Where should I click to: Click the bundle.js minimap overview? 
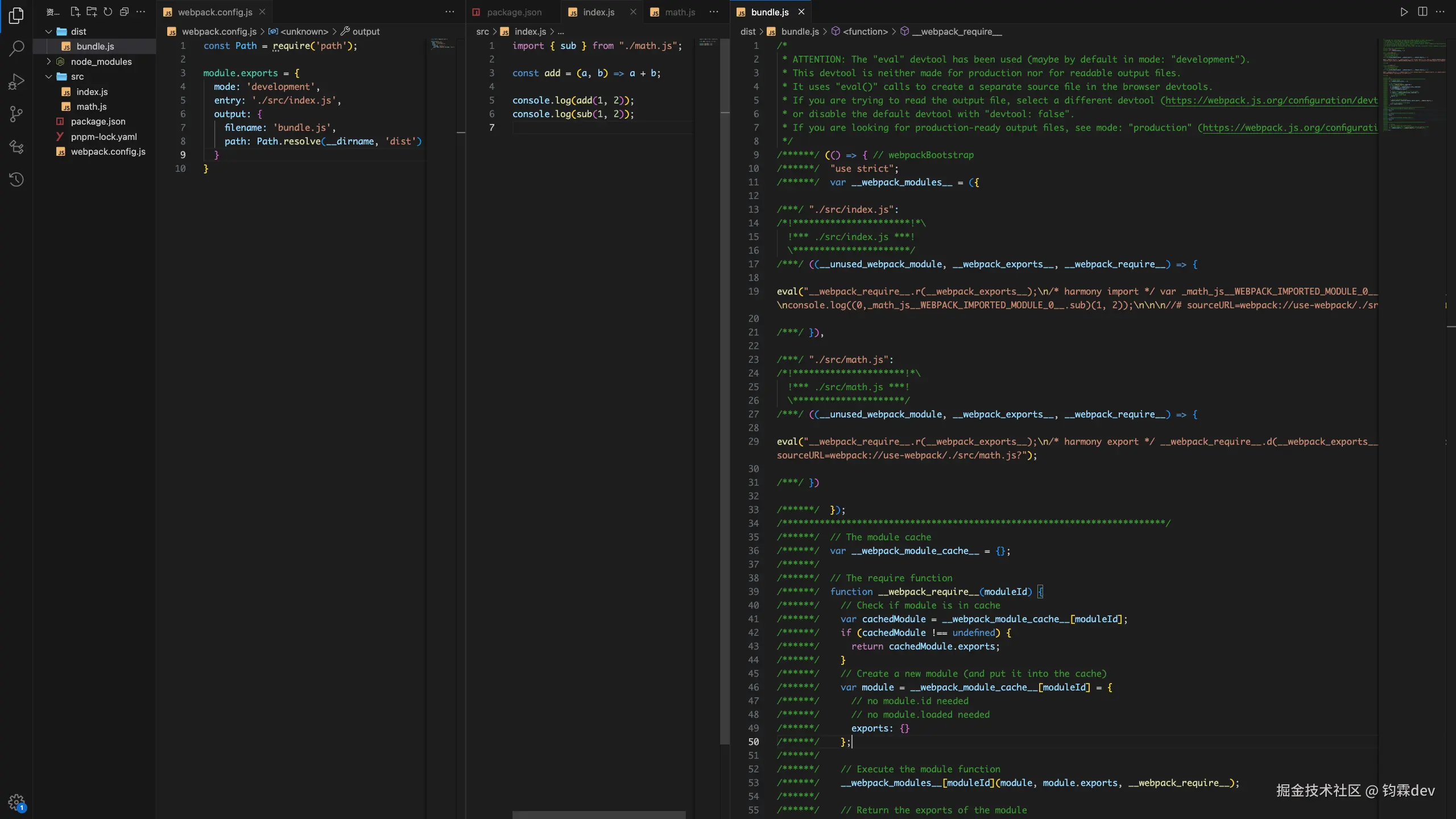coord(1413,85)
